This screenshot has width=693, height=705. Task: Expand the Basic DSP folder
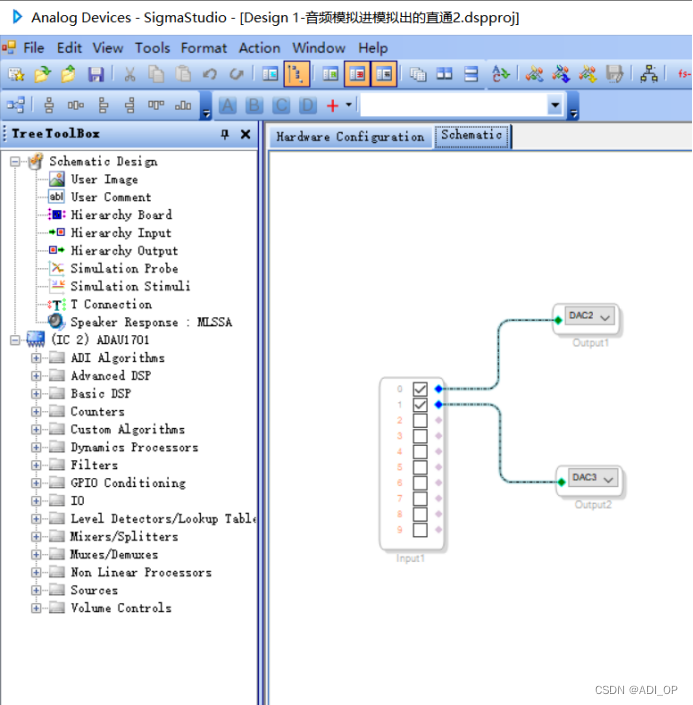[x=36, y=394]
